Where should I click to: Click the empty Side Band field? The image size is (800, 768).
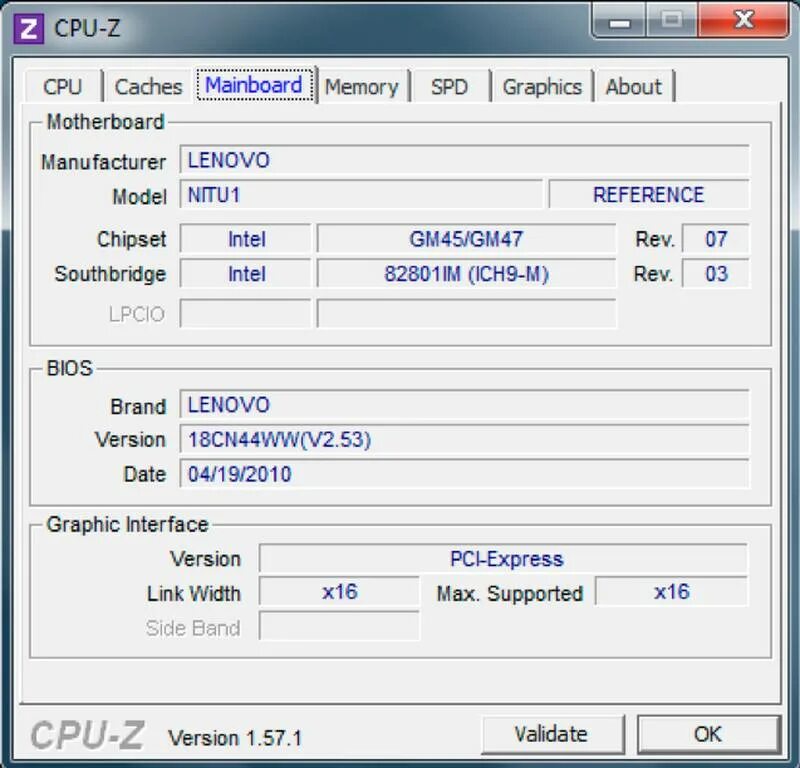click(339, 626)
